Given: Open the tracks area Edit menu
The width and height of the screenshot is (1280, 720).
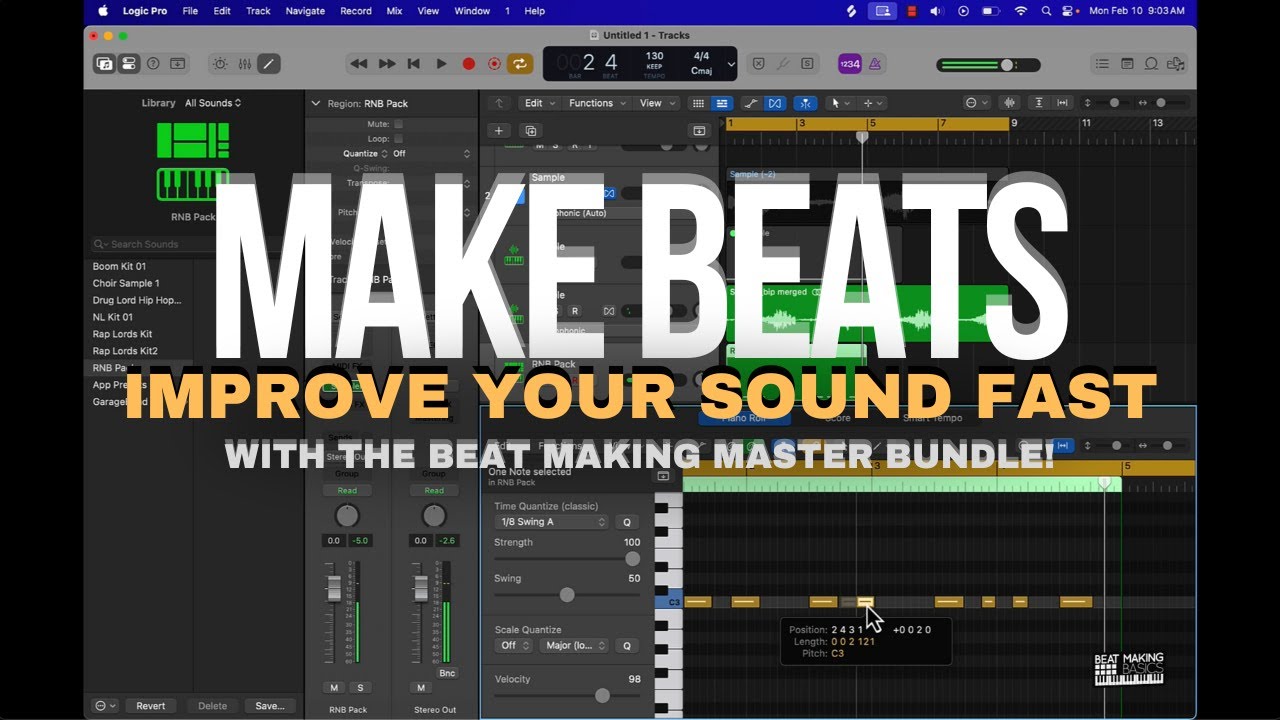Looking at the screenshot, I should (539, 103).
